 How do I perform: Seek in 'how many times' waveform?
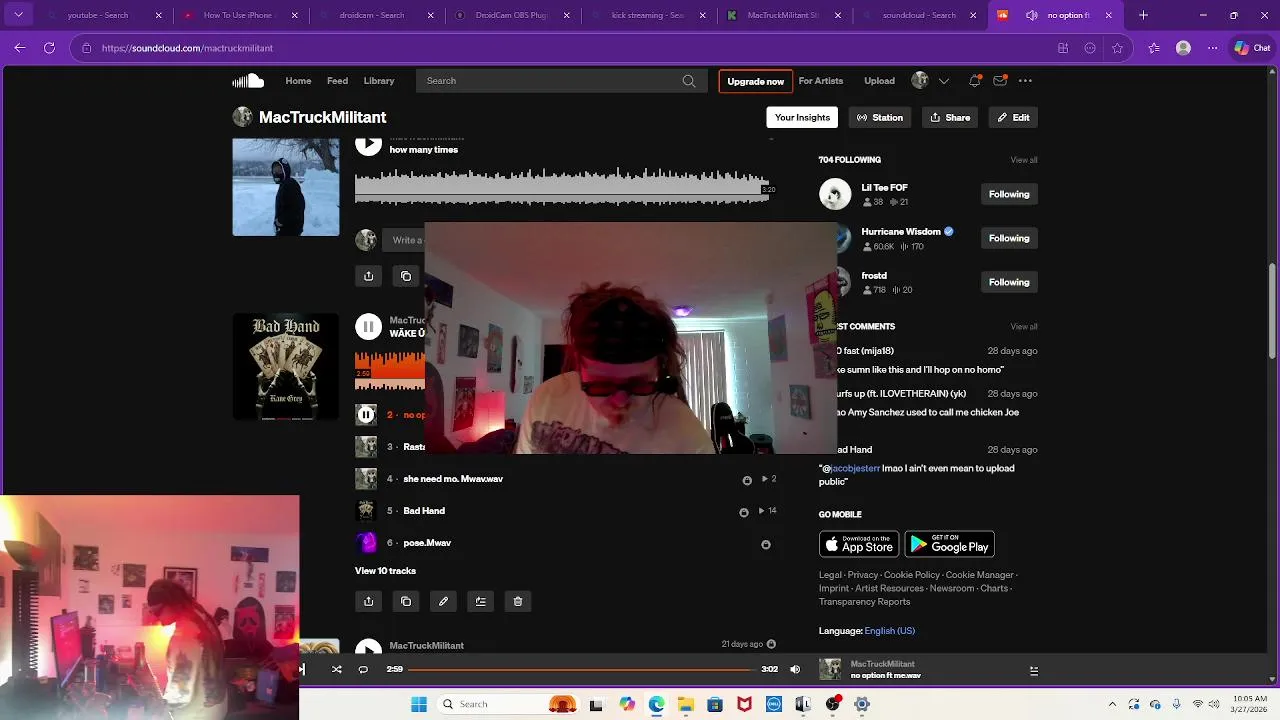click(562, 188)
